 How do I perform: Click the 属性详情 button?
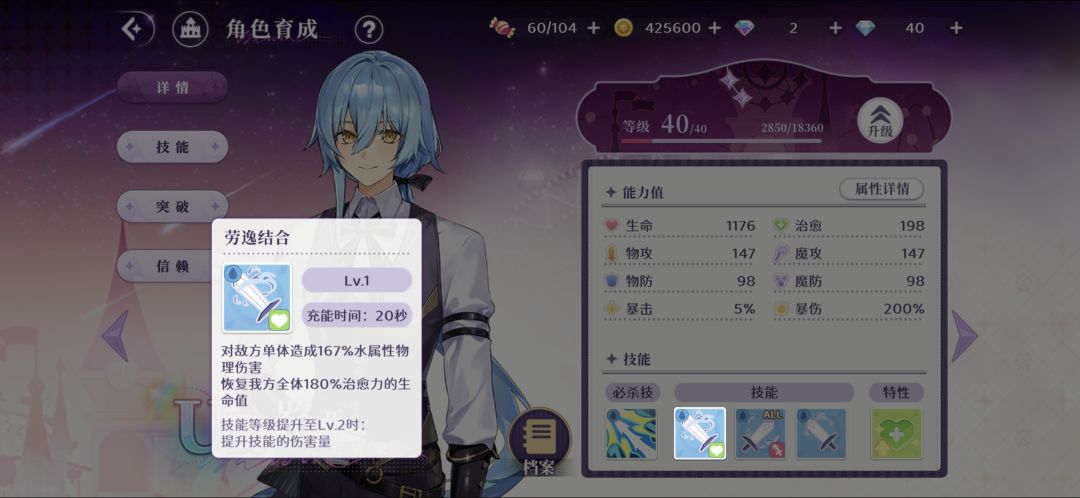click(x=882, y=189)
